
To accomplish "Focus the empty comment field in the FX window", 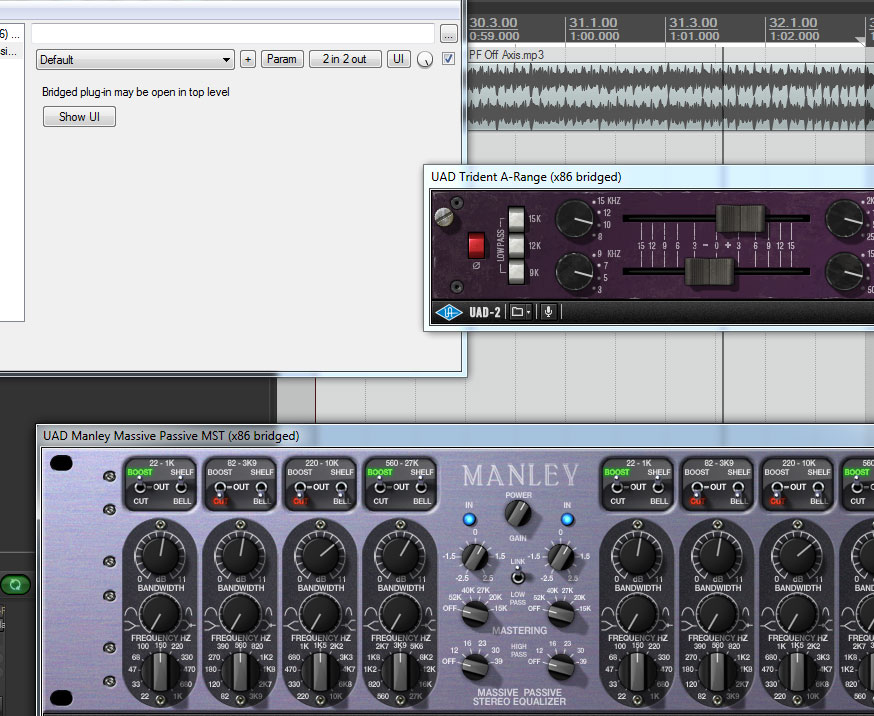I will pos(233,34).
